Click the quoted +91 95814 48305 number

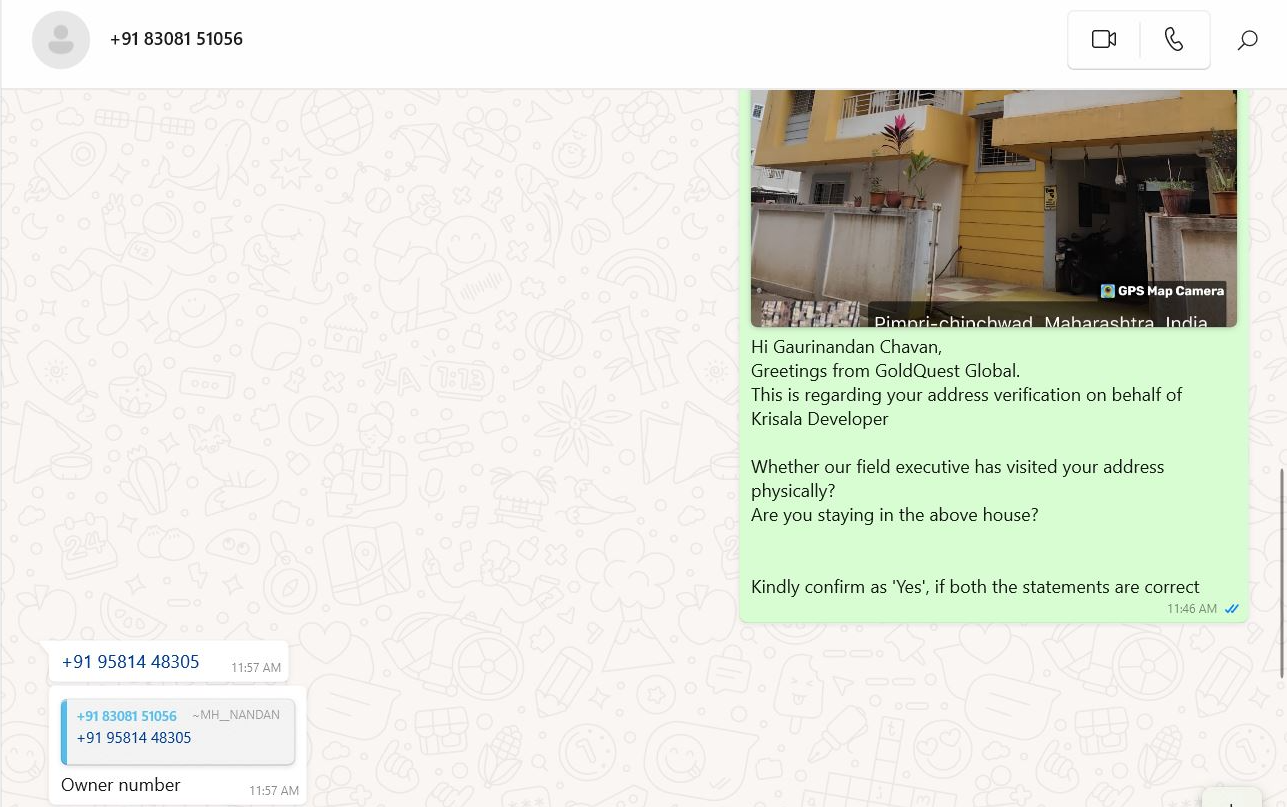(134, 738)
